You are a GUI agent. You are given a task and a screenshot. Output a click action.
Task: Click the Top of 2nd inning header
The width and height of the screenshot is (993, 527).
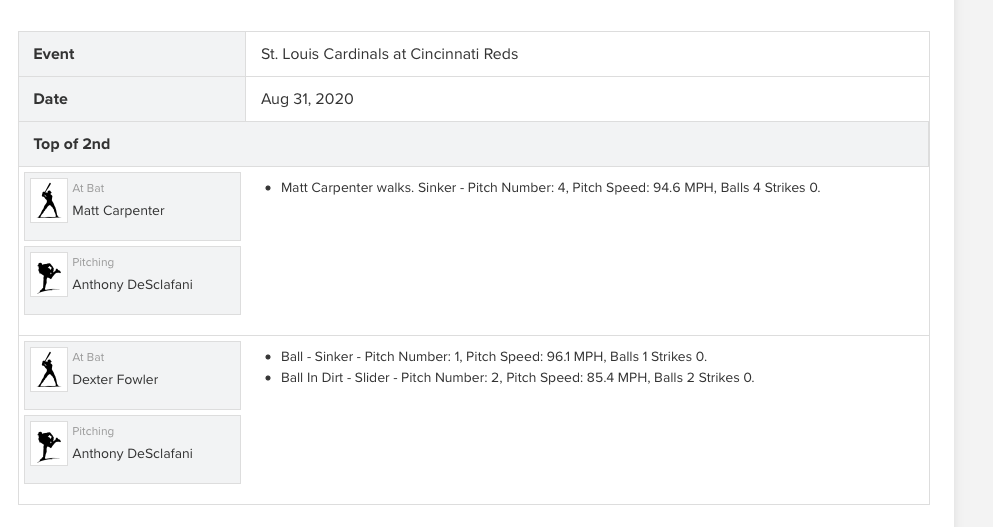(x=72, y=144)
